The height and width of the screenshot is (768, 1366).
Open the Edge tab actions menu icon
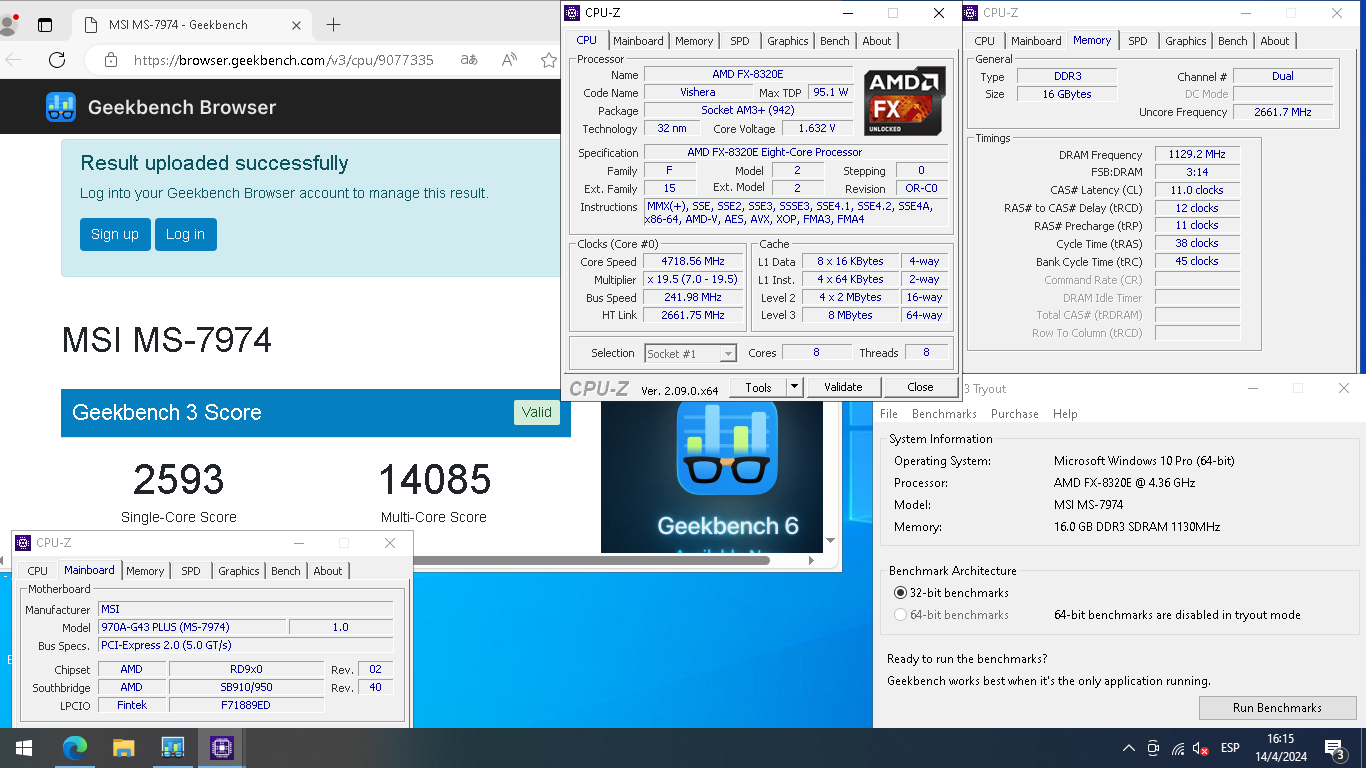(x=45, y=25)
